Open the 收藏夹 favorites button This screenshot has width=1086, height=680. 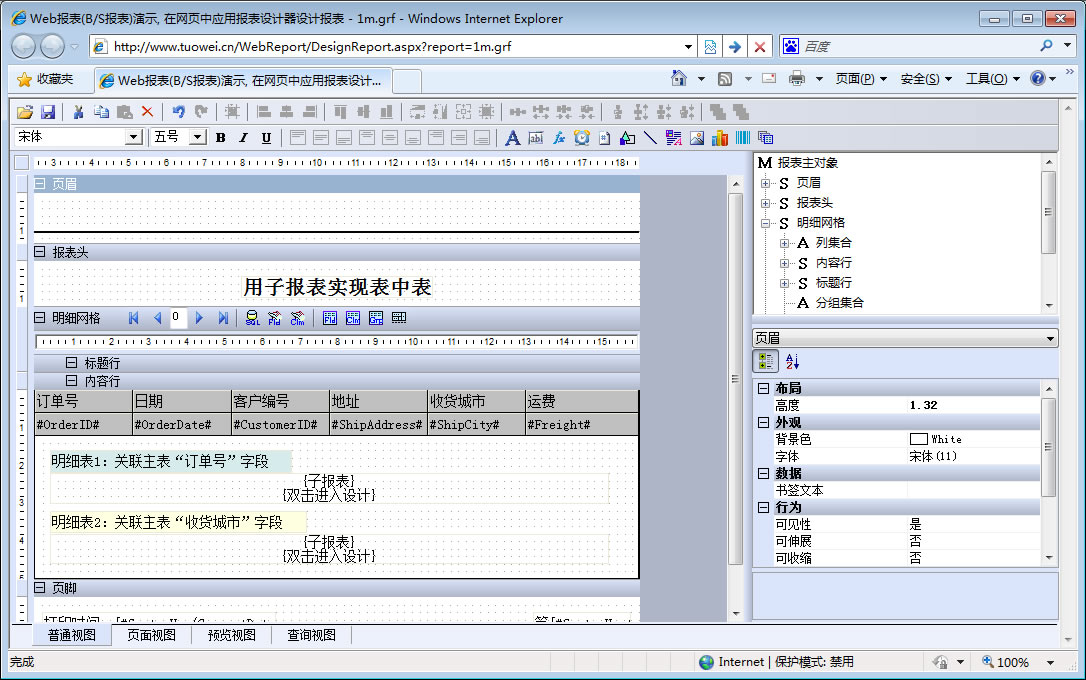[46, 79]
